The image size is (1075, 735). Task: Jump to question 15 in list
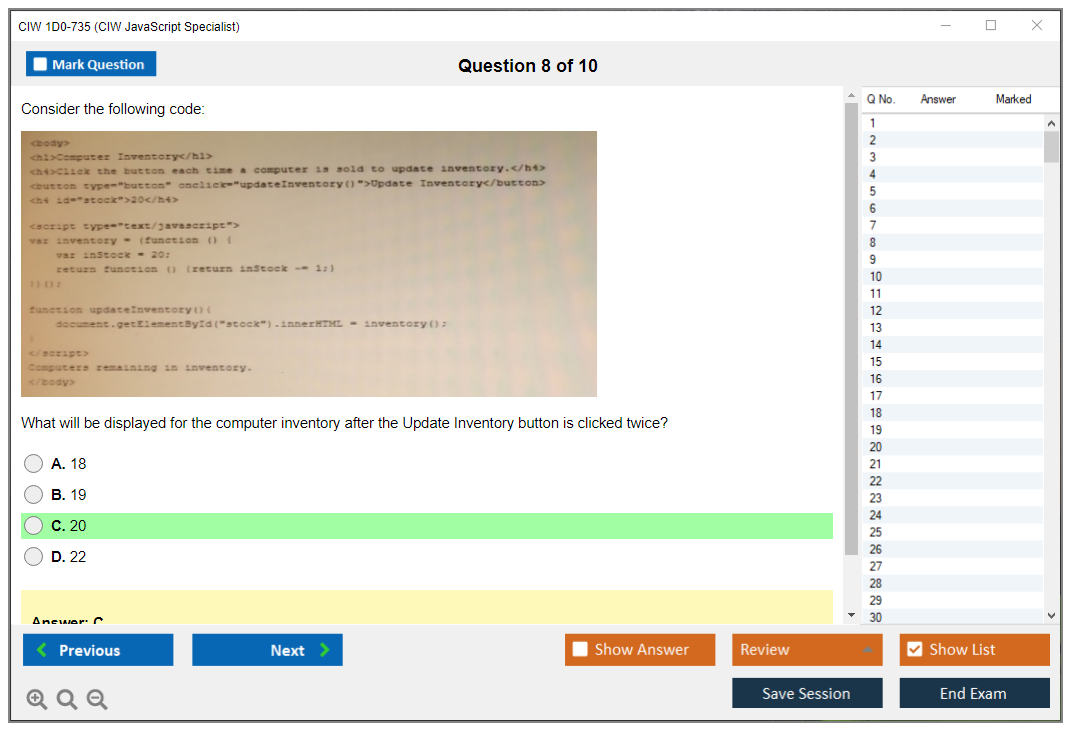(x=876, y=362)
